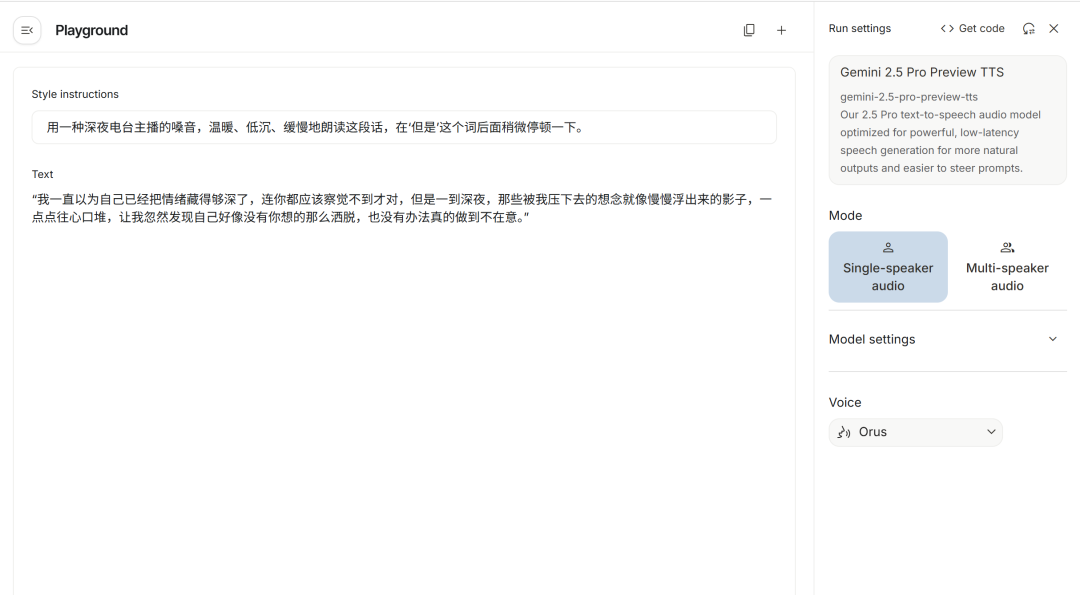The width and height of the screenshot is (1080, 595).
Task: Click the gemini-2.5-pro-preview-tts model ID text
Action: [x=908, y=97]
